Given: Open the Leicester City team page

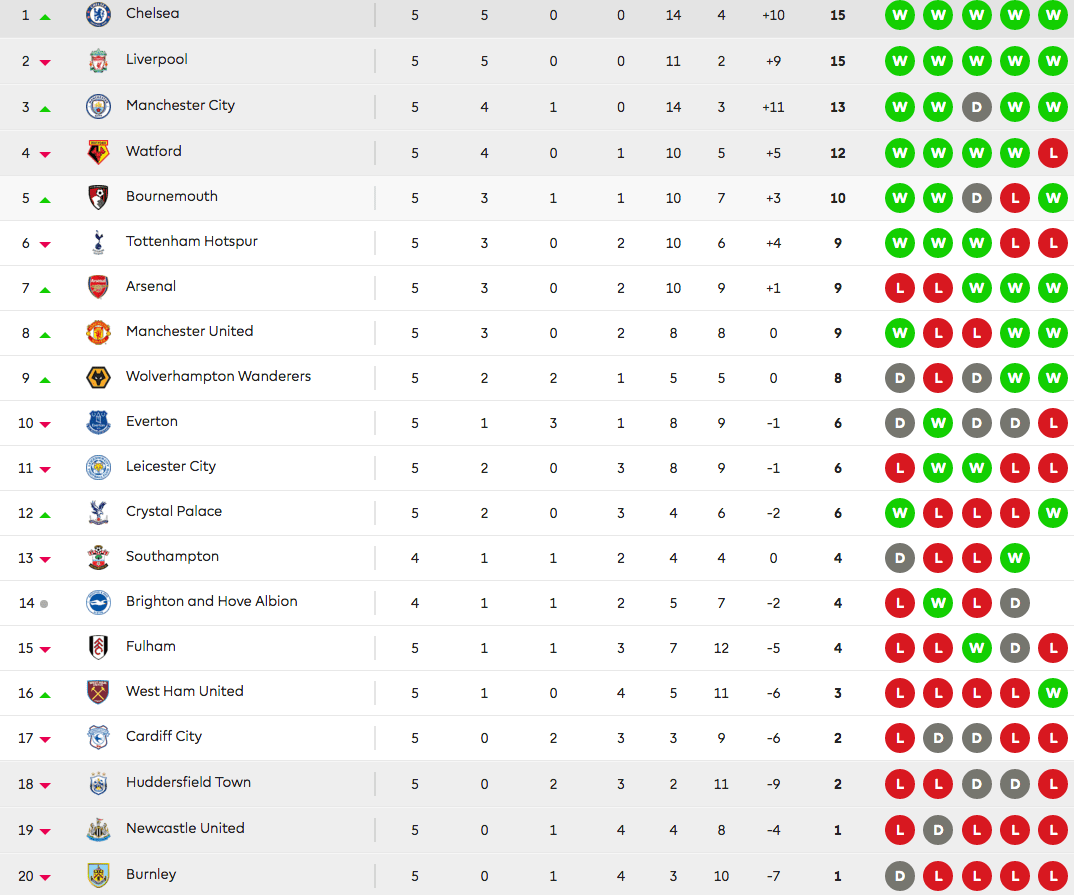Looking at the screenshot, I should [170, 466].
